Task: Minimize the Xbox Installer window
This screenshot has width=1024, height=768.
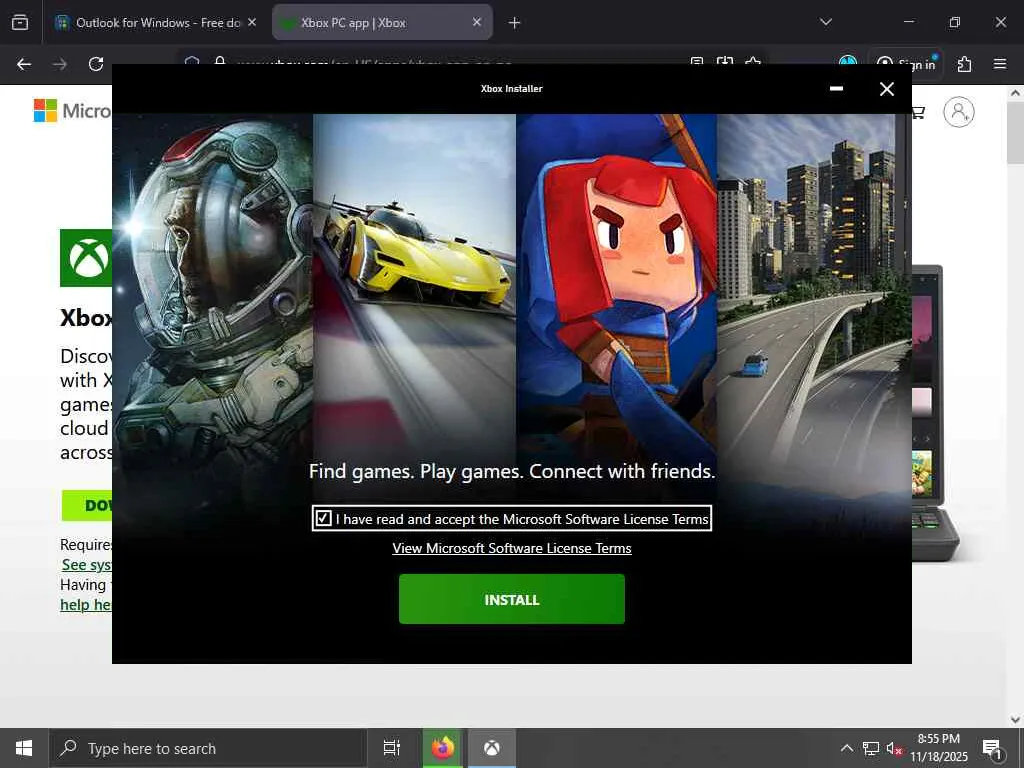Action: point(836,89)
